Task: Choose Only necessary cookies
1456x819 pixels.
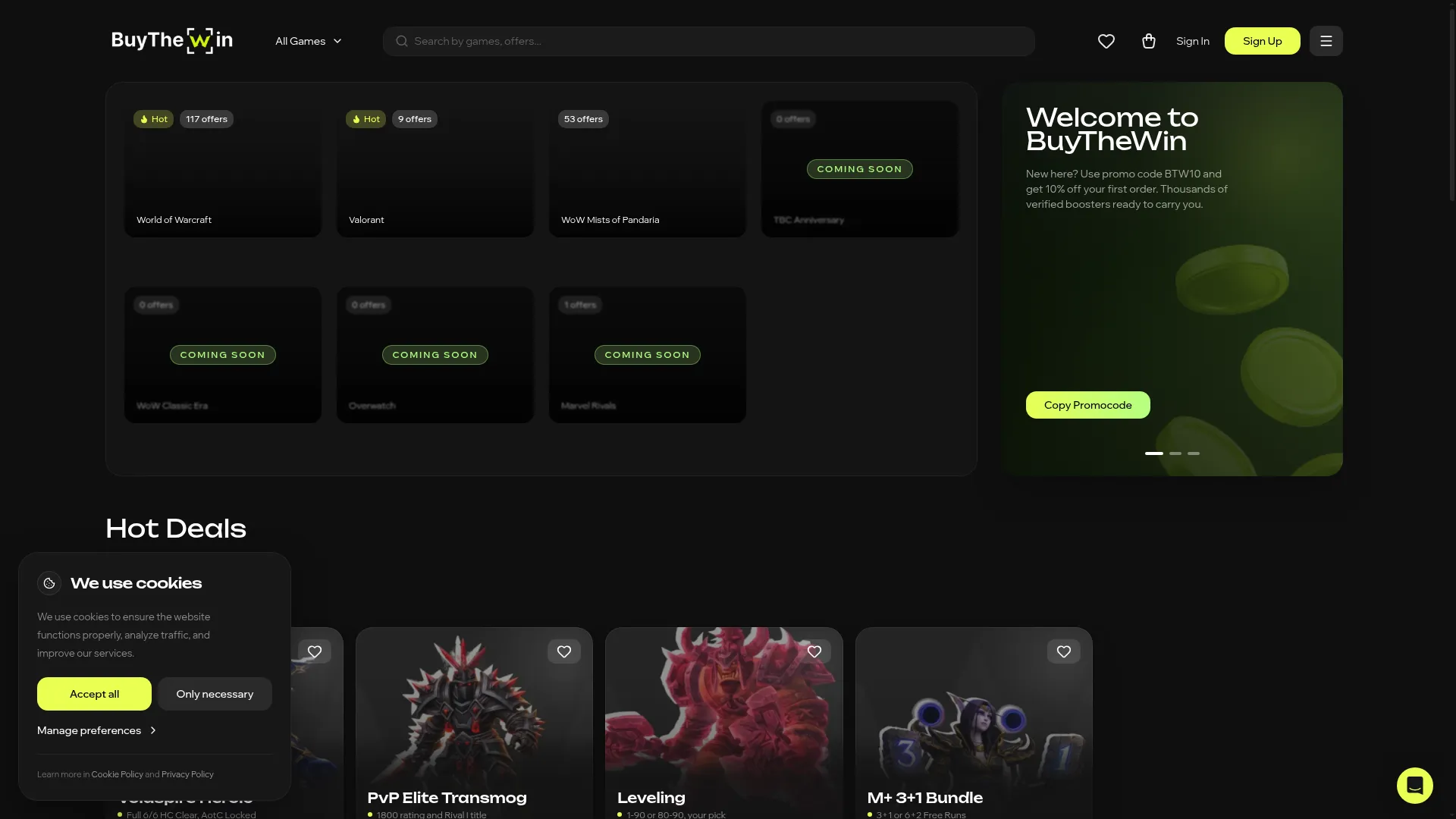Action: pos(215,694)
